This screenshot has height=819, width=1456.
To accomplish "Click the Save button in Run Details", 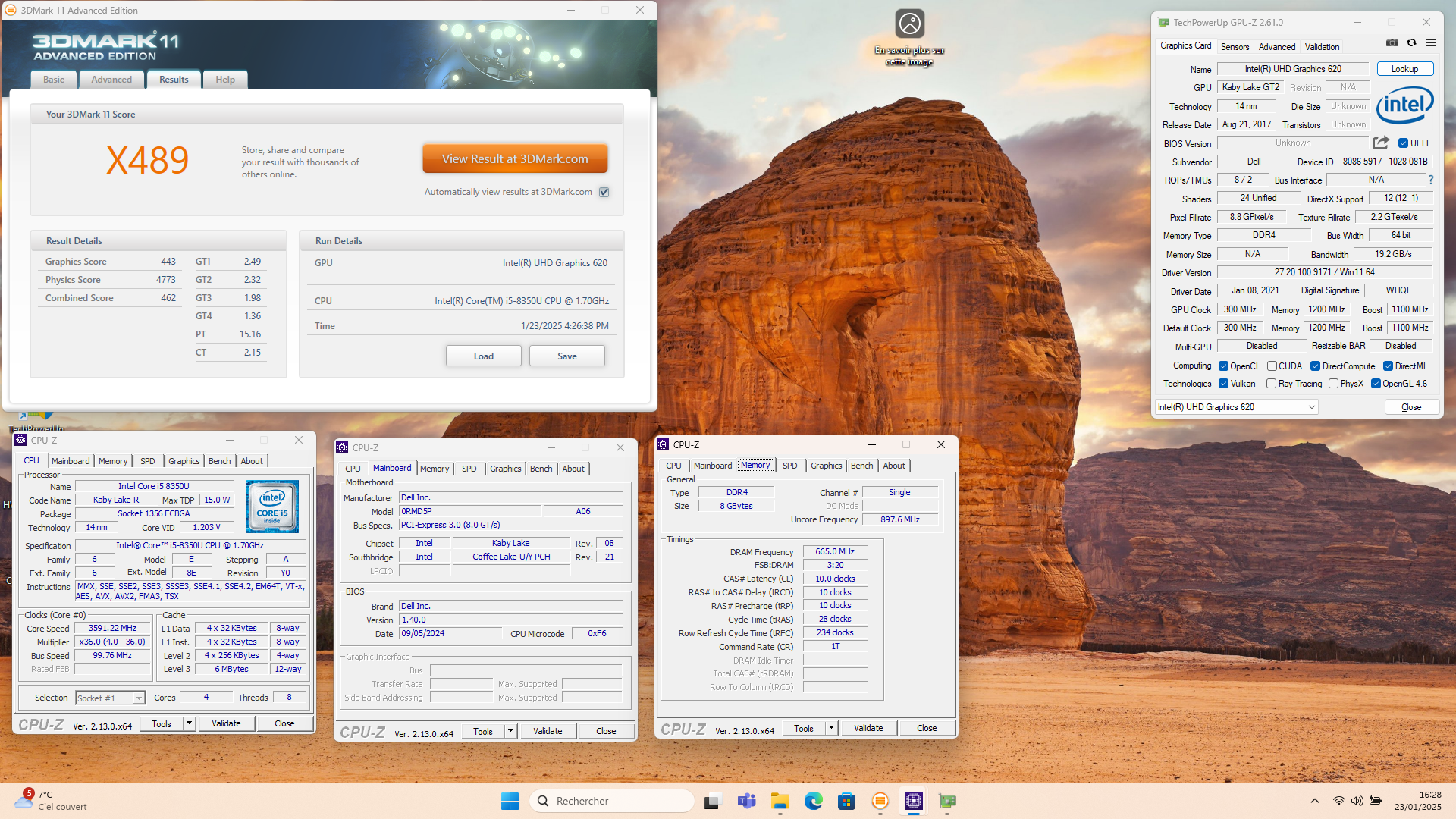I will pyautogui.click(x=567, y=356).
